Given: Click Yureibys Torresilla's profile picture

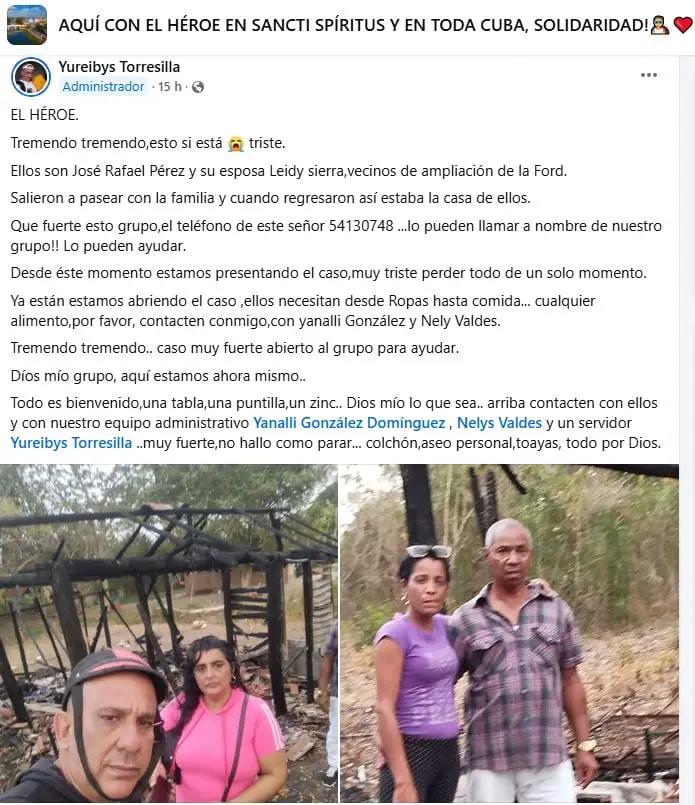Looking at the screenshot, I should point(30,77).
